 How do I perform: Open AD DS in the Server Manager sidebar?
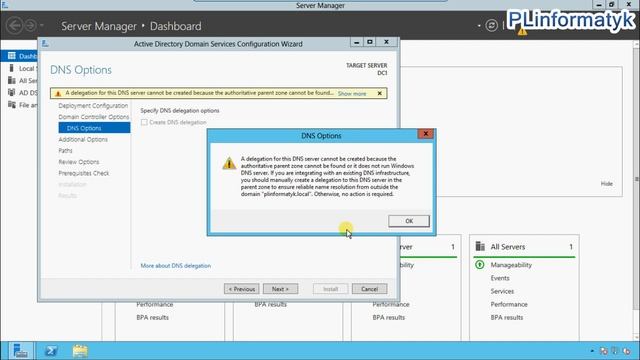[19, 93]
